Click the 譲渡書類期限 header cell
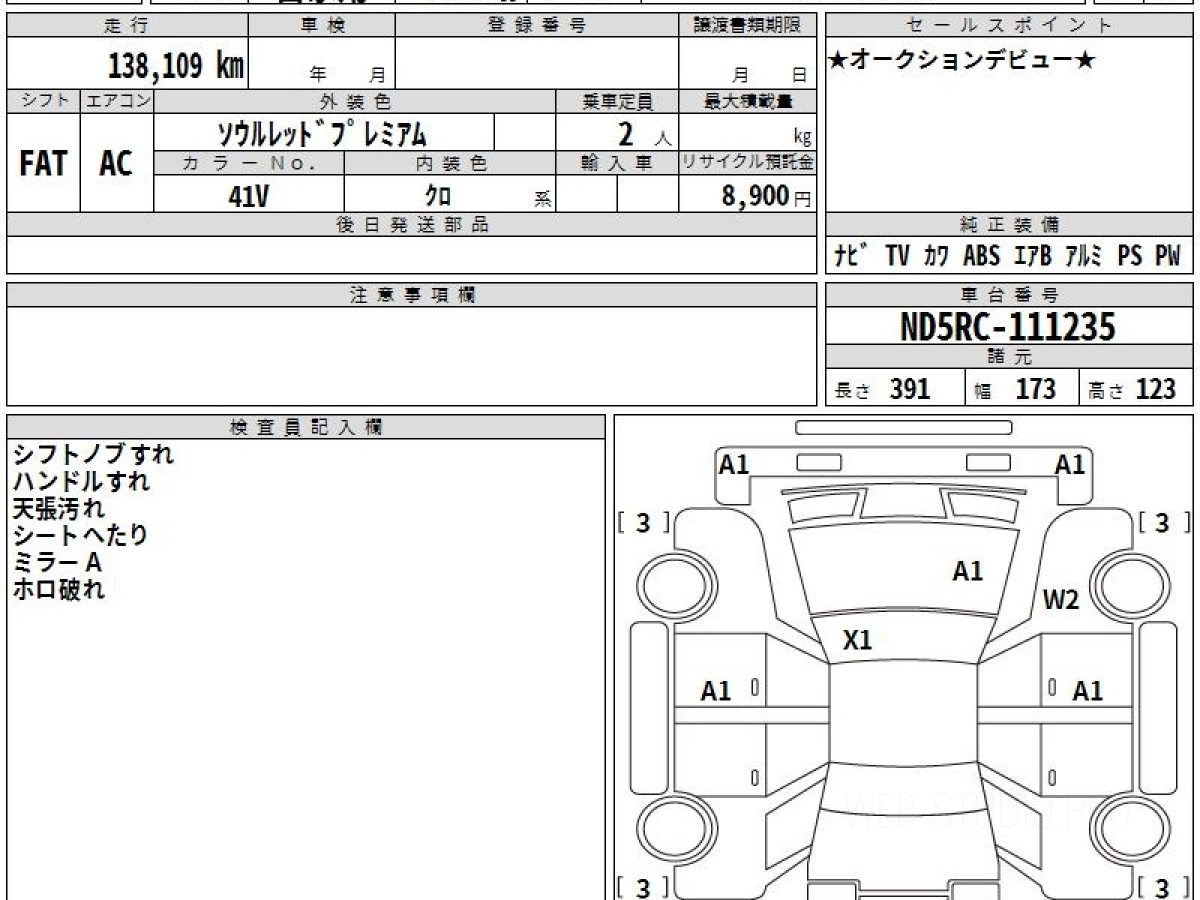Image resolution: width=1200 pixels, height=900 pixels. (x=748, y=26)
